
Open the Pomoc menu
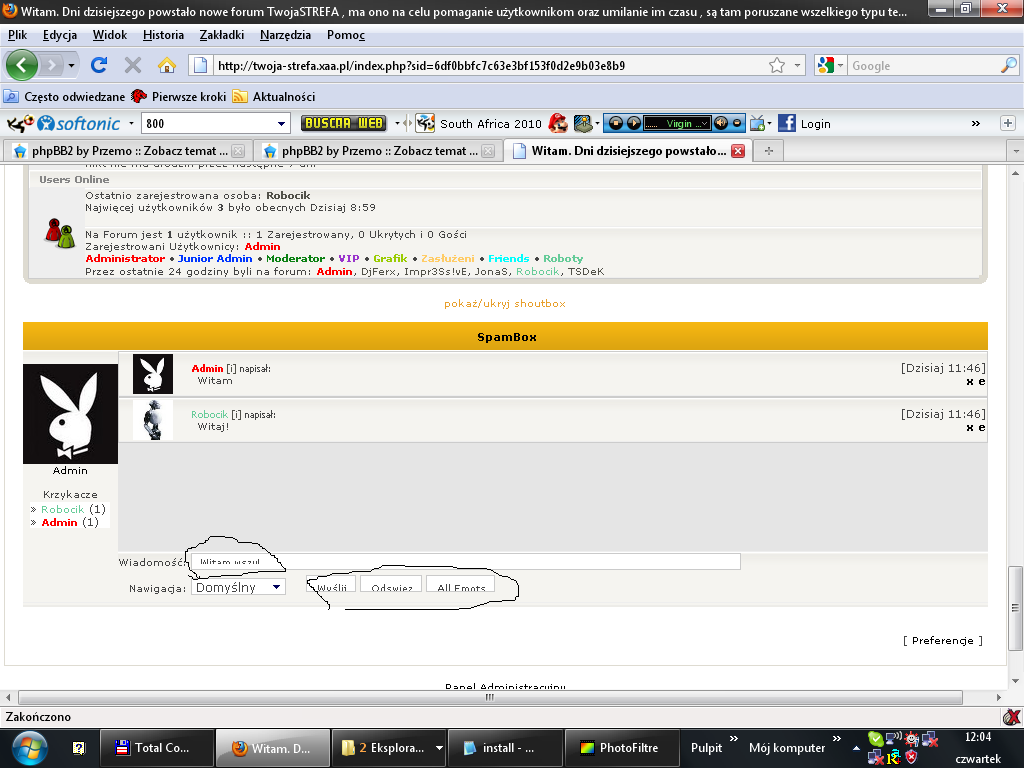345,35
